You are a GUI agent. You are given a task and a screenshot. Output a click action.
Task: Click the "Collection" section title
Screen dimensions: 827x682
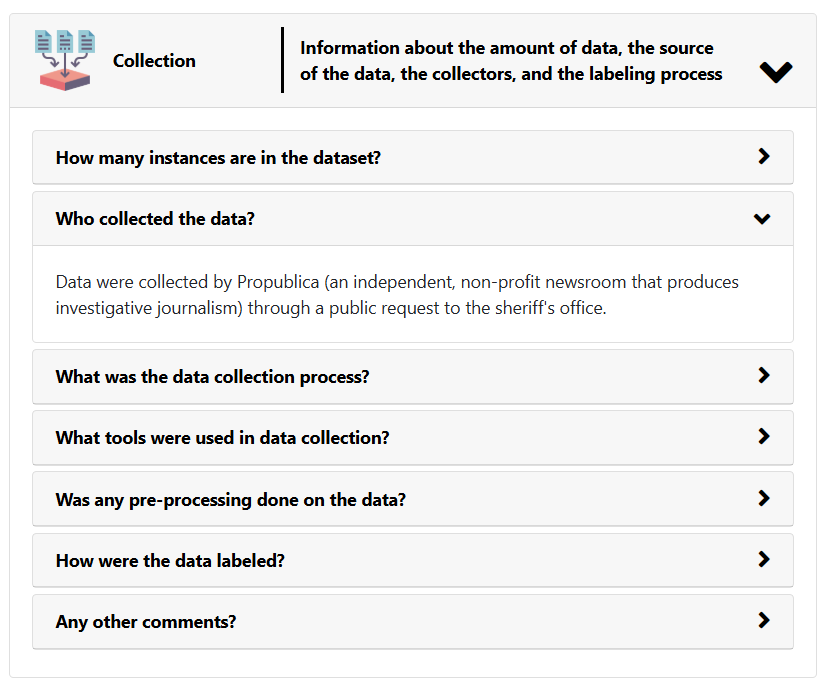click(154, 61)
